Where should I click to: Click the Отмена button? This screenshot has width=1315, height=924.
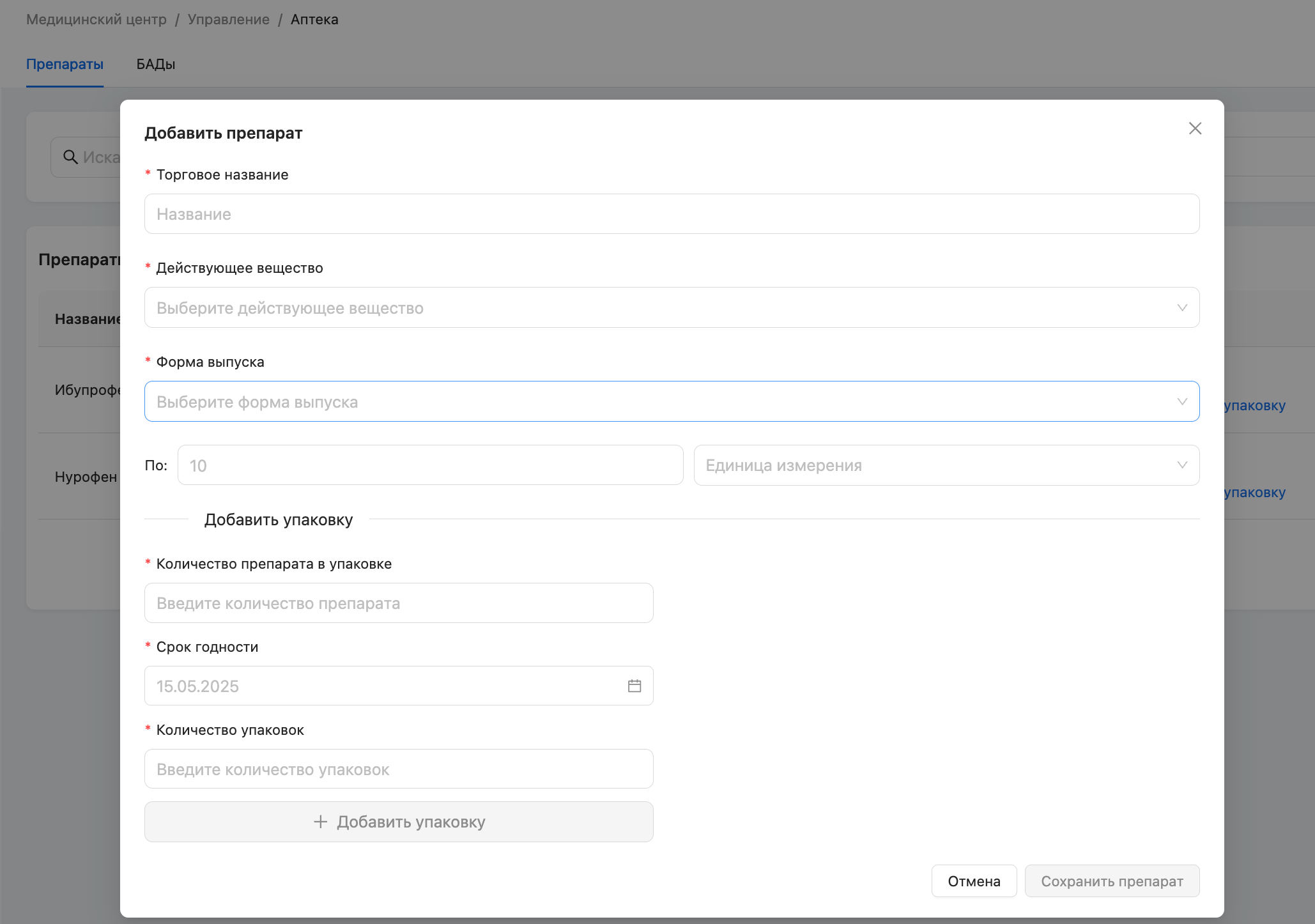tap(973, 881)
